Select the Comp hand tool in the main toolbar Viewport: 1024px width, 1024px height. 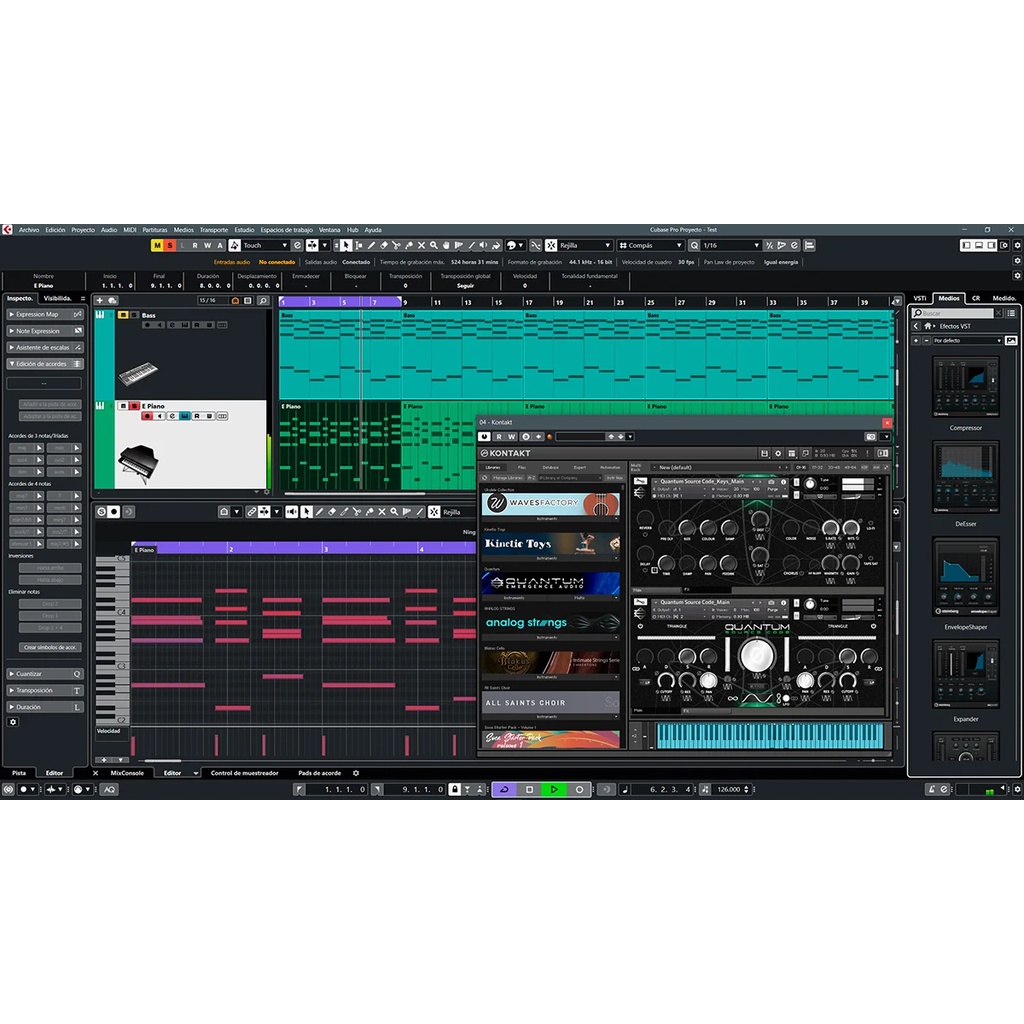446,246
